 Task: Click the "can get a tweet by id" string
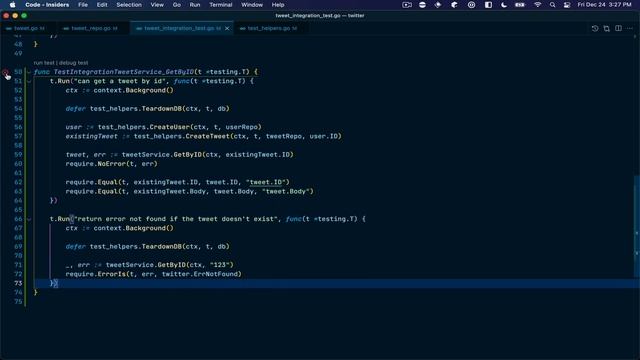(x=120, y=81)
